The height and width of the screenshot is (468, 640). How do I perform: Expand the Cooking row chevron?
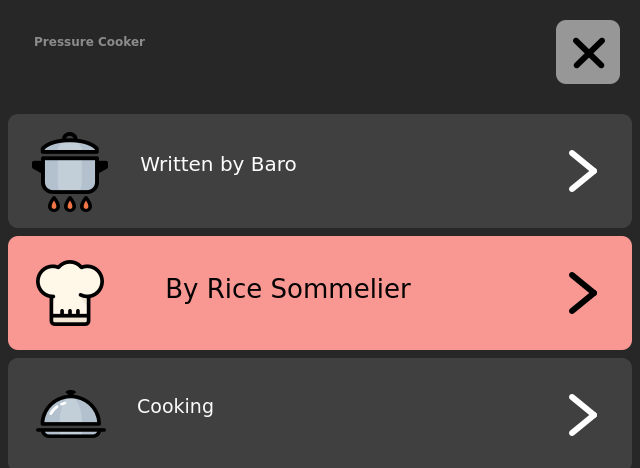[582, 415]
